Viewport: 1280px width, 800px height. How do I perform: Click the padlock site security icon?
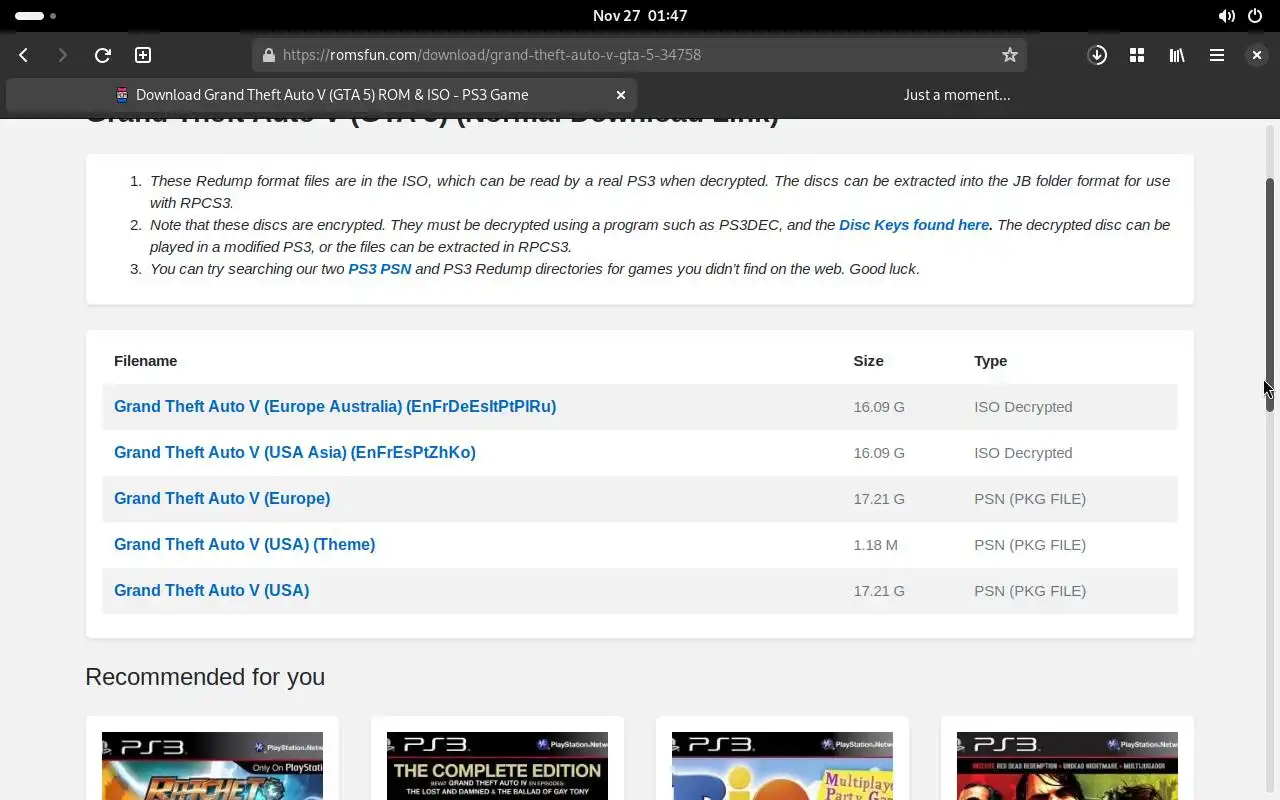pyautogui.click(x=268, y=55)
